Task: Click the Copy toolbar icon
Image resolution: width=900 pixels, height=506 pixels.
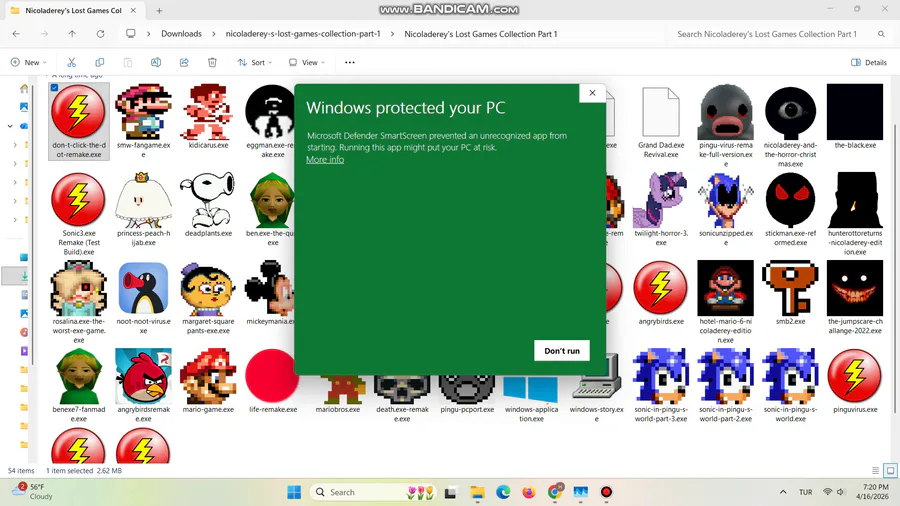Action: (100, 63)
